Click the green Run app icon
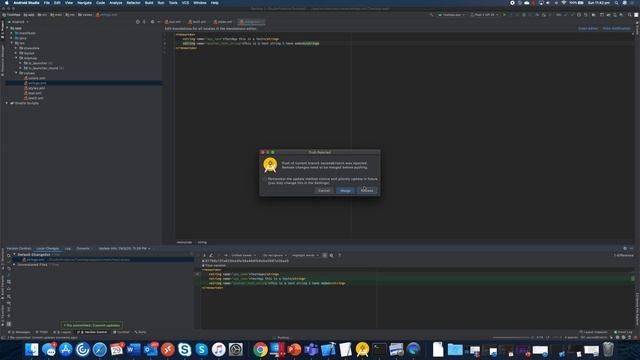This screenshot has width=640, height=360. 504,15
